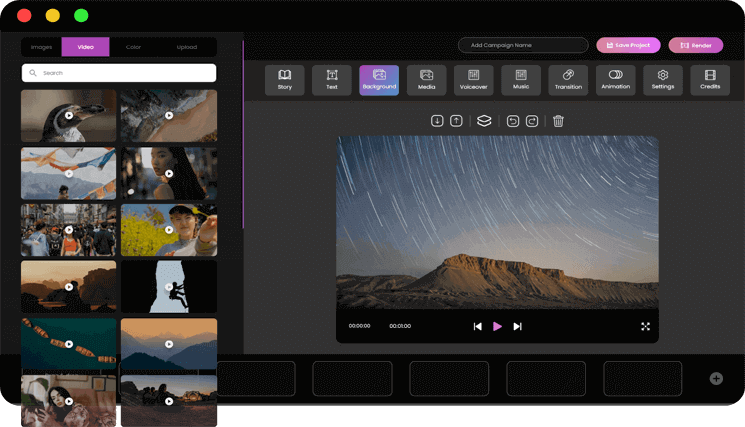Open the Settings gear panel
The image size is (745, 427).
click(x=663, y=80)
